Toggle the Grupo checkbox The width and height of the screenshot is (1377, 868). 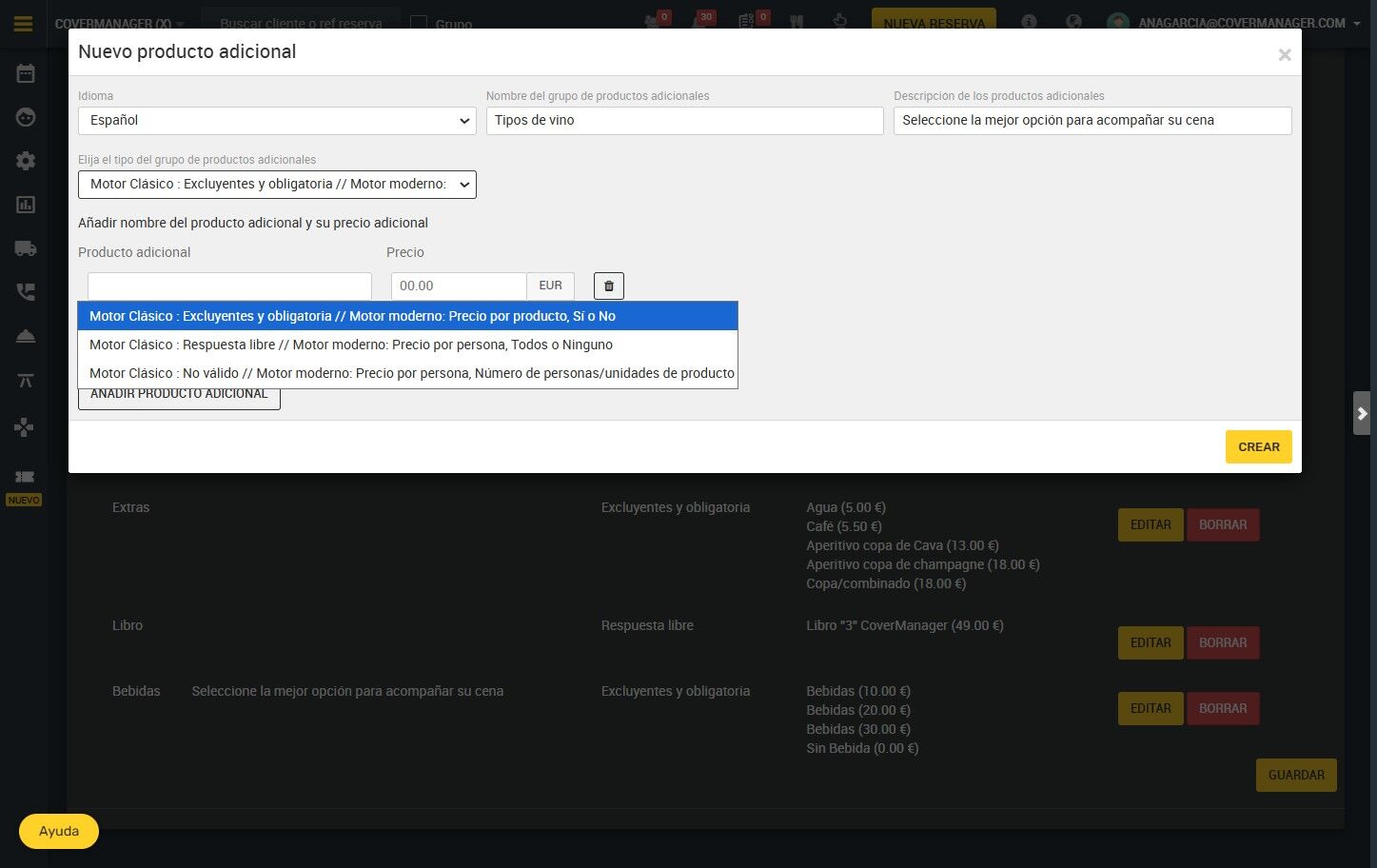coord(419,24)
